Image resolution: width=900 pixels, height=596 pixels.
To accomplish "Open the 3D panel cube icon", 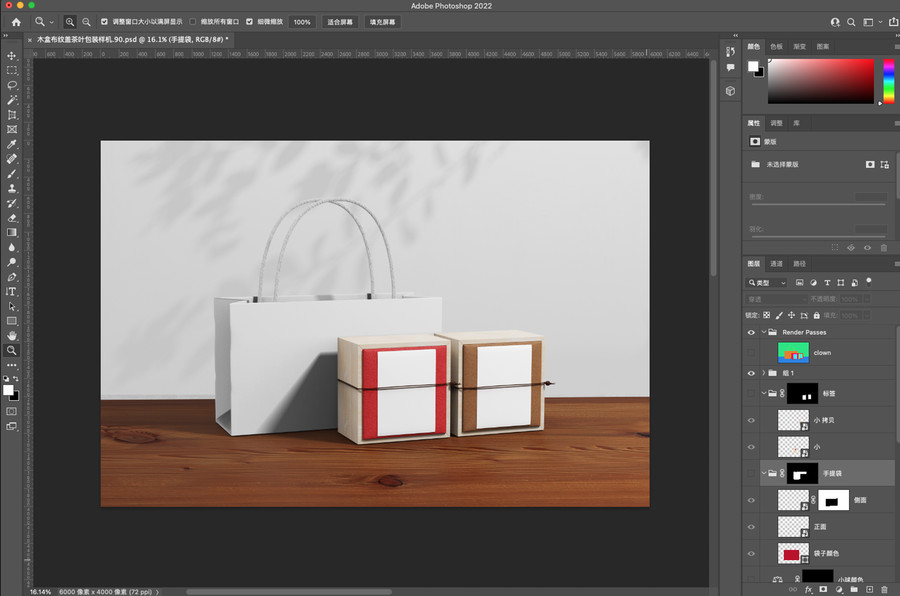I will 730,91.
